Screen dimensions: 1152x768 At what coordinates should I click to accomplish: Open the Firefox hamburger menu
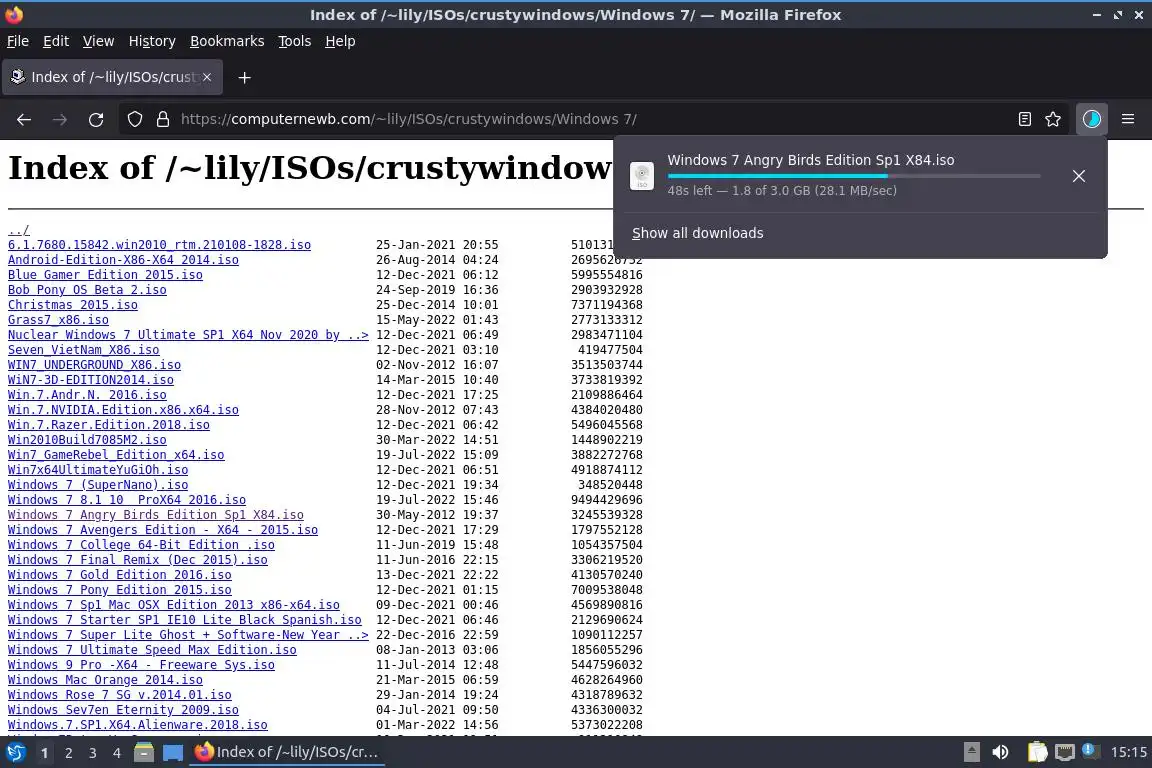tap(1128, 119)
